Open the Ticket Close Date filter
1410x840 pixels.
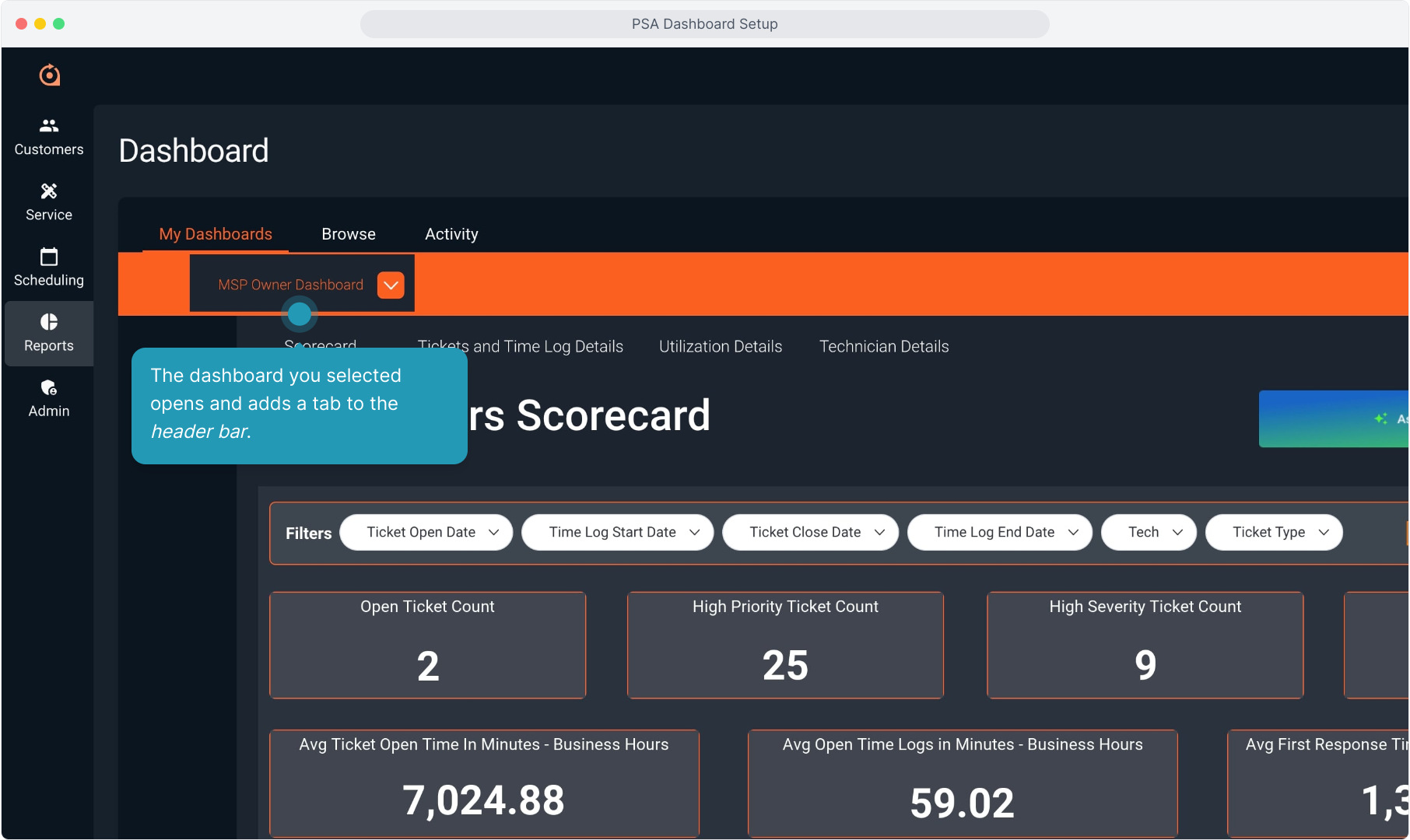click(x=810, y=532)
